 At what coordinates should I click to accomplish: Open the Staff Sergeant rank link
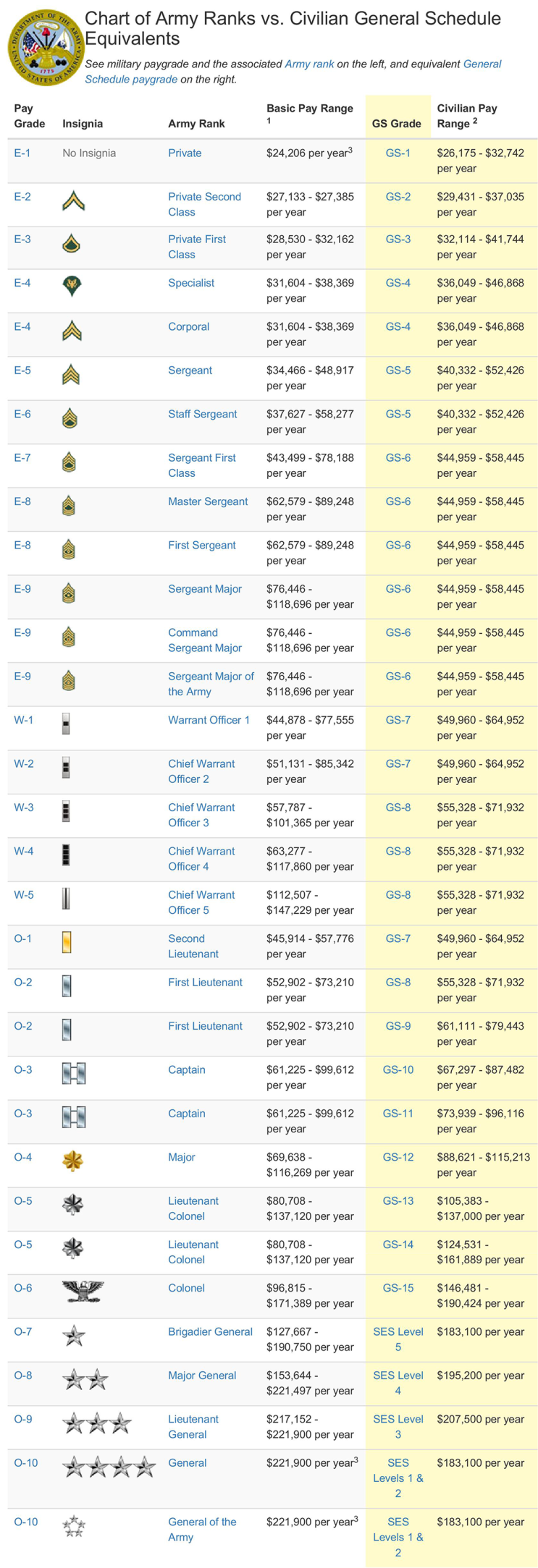(x=202, y=414)
